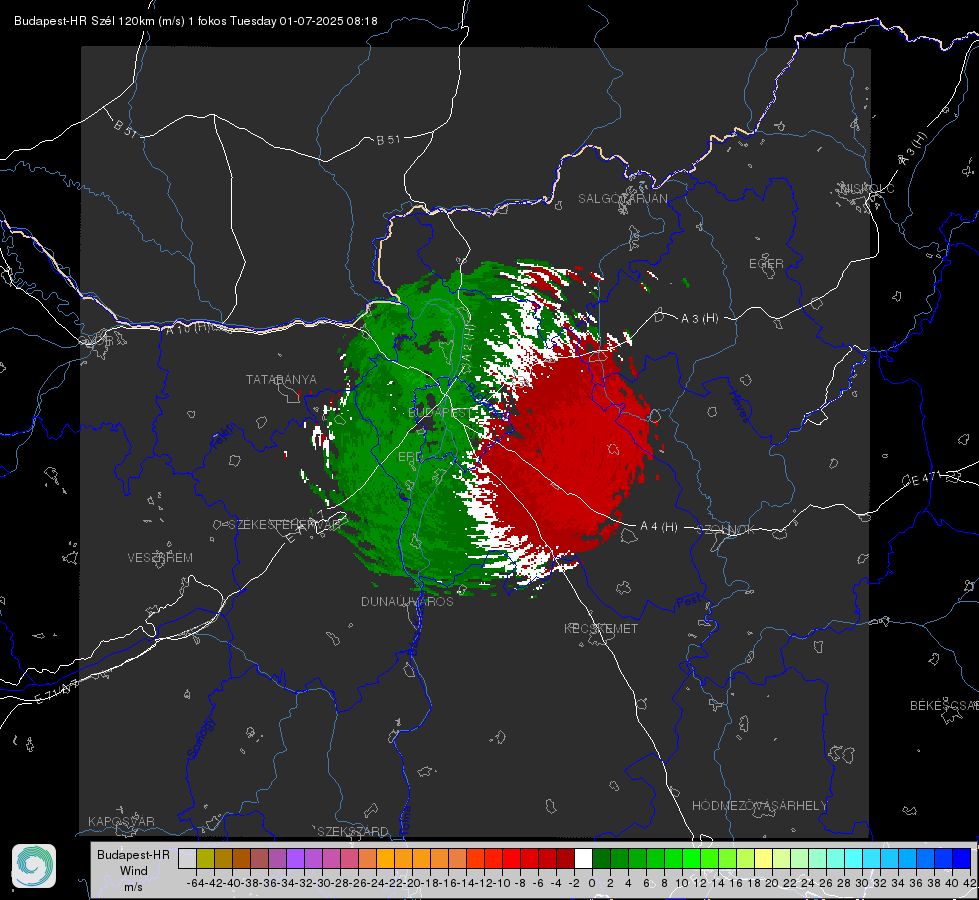Image resolution: width=979 pixels, height=900 pixels.
Task: Click the KECSKEMÉT city label
Action: [601, 628]
